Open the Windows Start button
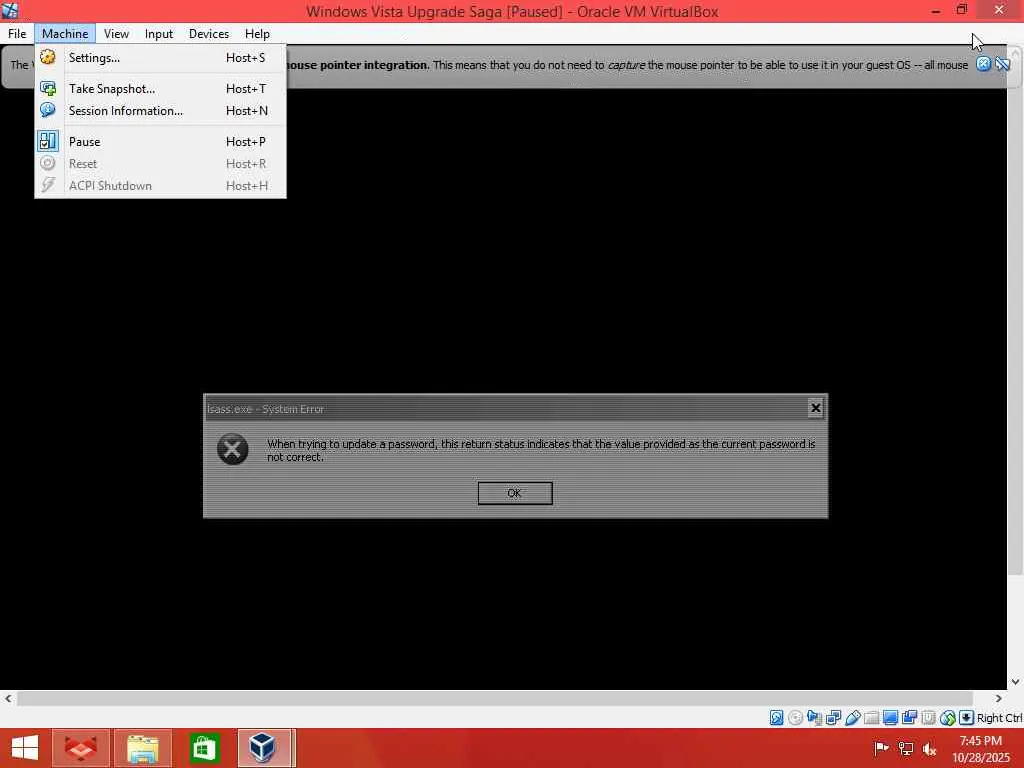 click(25, 748)
